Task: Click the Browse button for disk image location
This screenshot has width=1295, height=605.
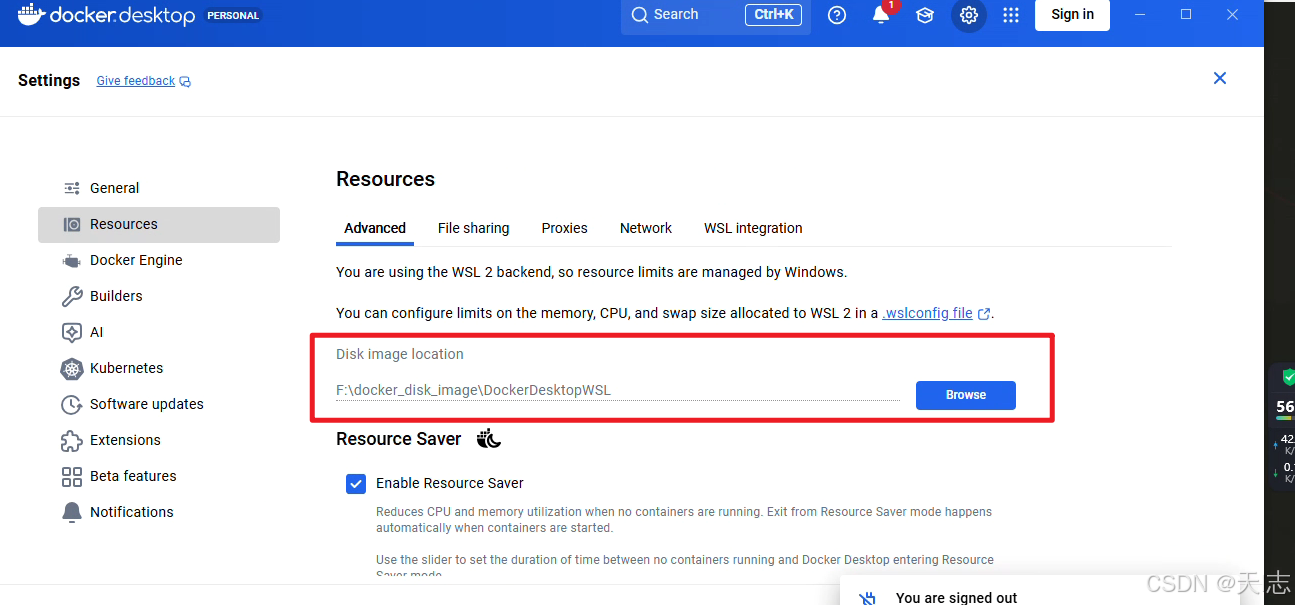Action: point(965,395)
